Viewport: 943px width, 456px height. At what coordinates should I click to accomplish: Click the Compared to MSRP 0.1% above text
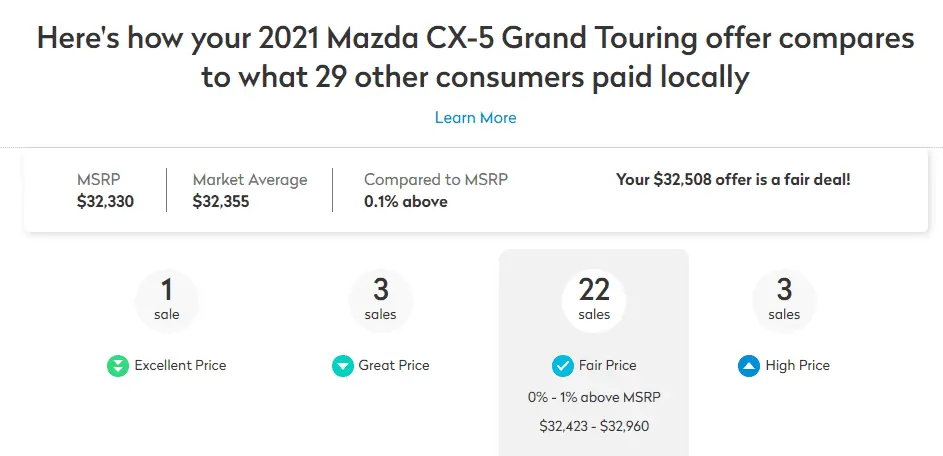click(x=405, y=201)
